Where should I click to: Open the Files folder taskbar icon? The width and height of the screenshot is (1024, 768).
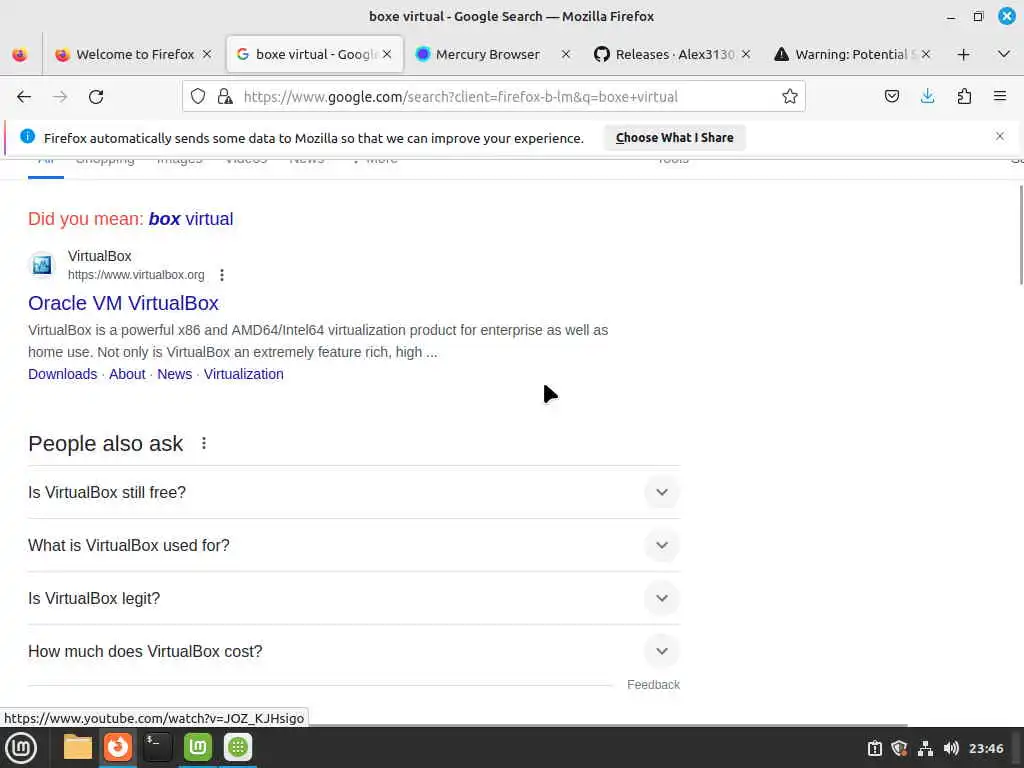[78, 747]
